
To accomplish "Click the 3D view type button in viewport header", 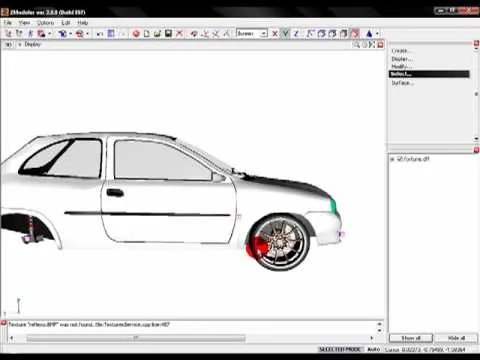I will pos(8,45).
